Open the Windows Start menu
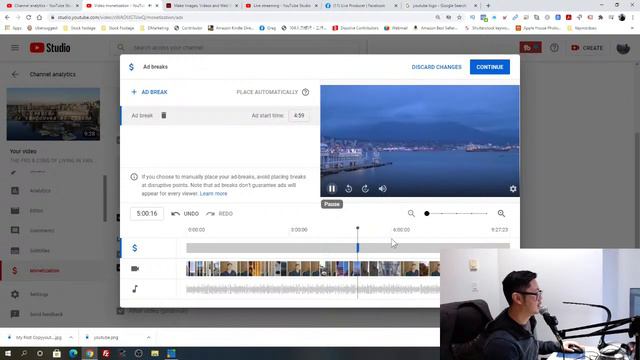The image size is (640, 360). click(x=8, y=353)
